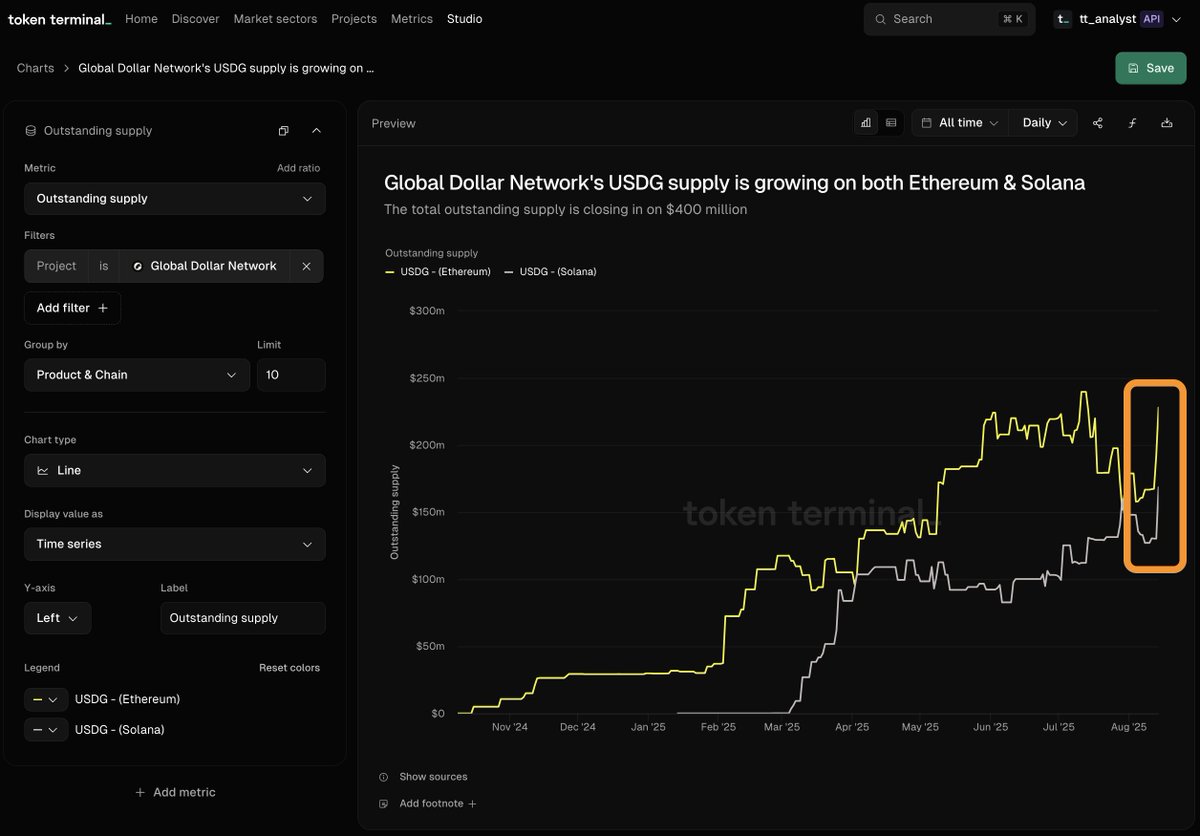Open the Home menu item

click(141, 19)
